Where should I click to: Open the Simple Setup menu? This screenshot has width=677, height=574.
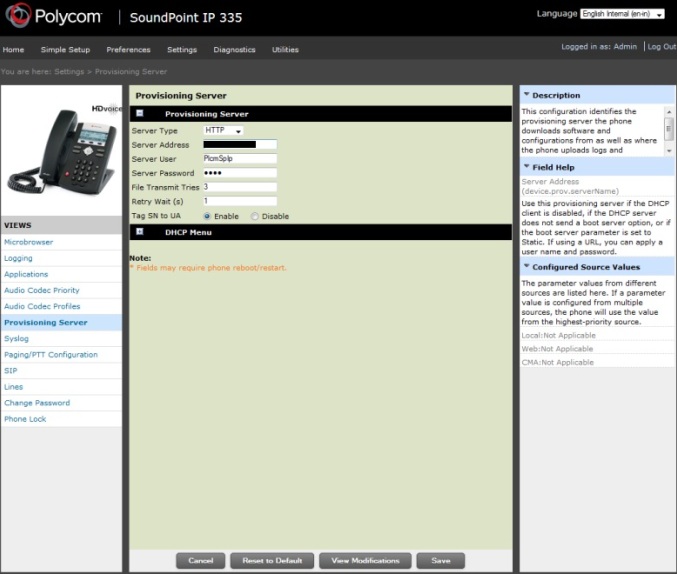(65, 50)
